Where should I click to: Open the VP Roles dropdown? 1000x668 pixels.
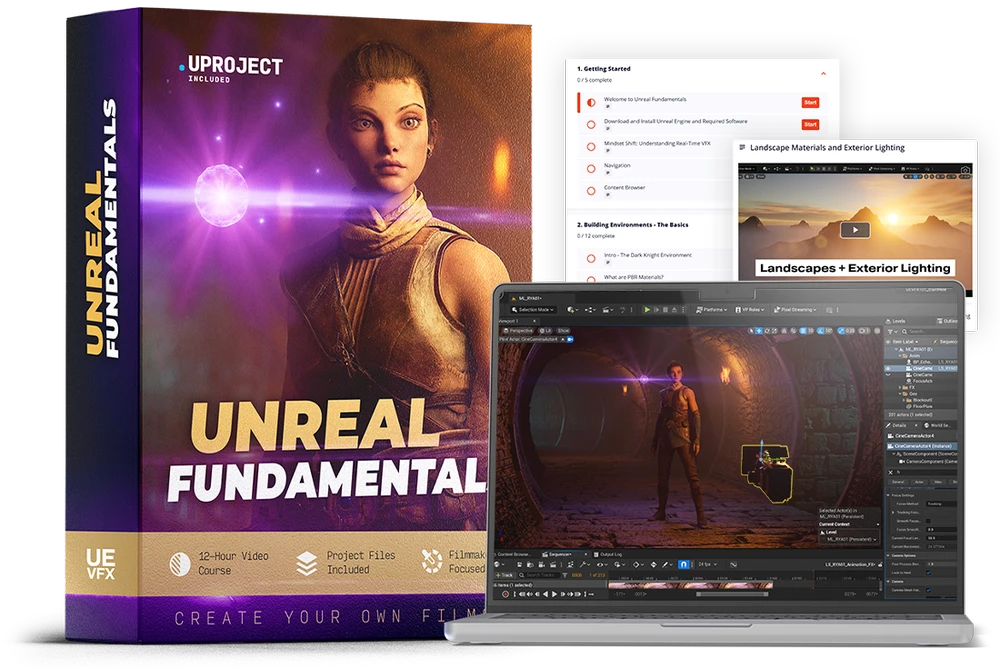[750, 309]
